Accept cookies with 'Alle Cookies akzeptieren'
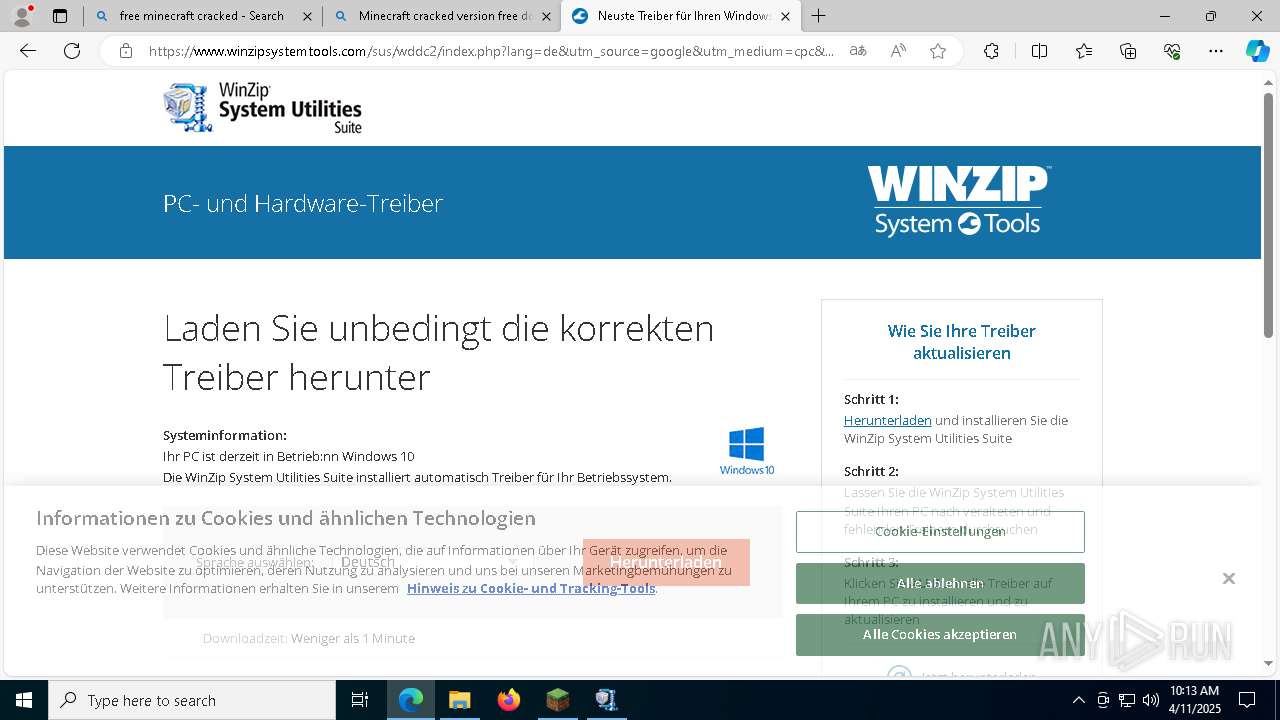This screenshot has width=1280, height=720. coord(940,635)
